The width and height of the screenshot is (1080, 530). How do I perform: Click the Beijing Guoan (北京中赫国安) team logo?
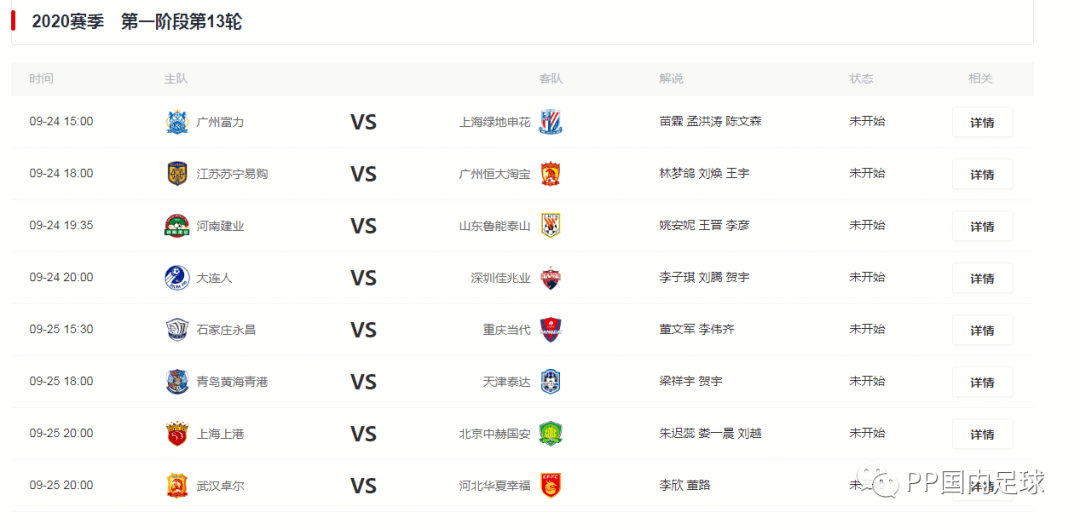551,434
